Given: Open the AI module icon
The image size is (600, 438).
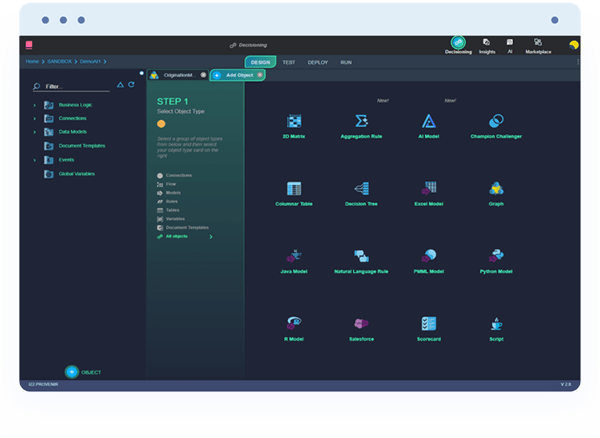Looking at the screenshot, I should coord(510,42).
